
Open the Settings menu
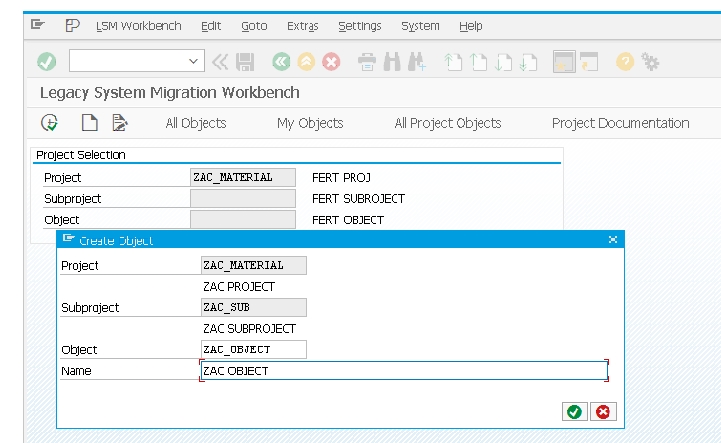360,26
